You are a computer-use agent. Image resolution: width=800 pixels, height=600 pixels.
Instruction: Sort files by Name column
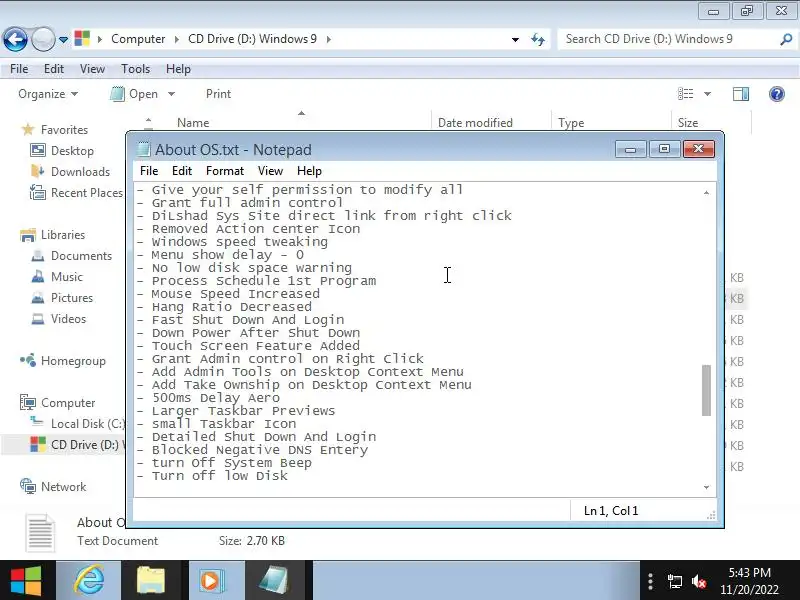(193, 123)
